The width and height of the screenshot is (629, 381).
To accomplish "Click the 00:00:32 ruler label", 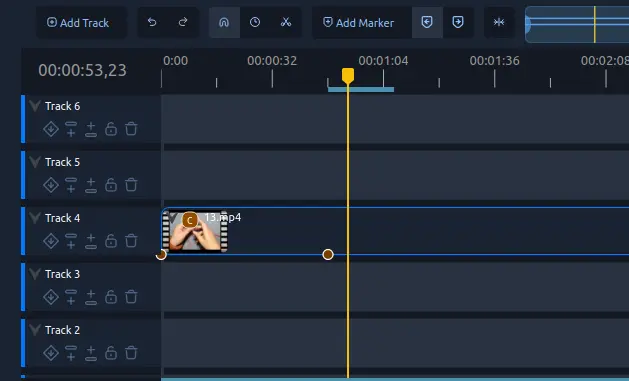I will tap(272, 61).
